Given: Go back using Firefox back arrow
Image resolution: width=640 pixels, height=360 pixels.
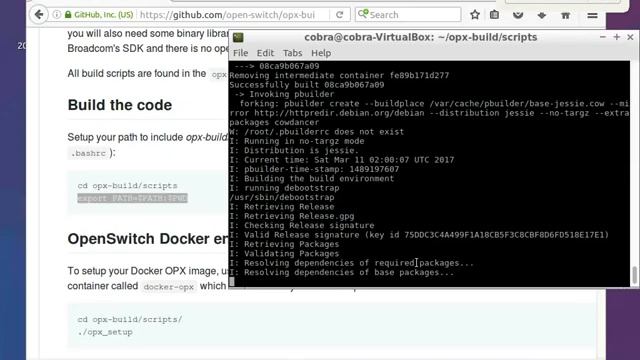Looking at the screenshot, I should point(39,15).
